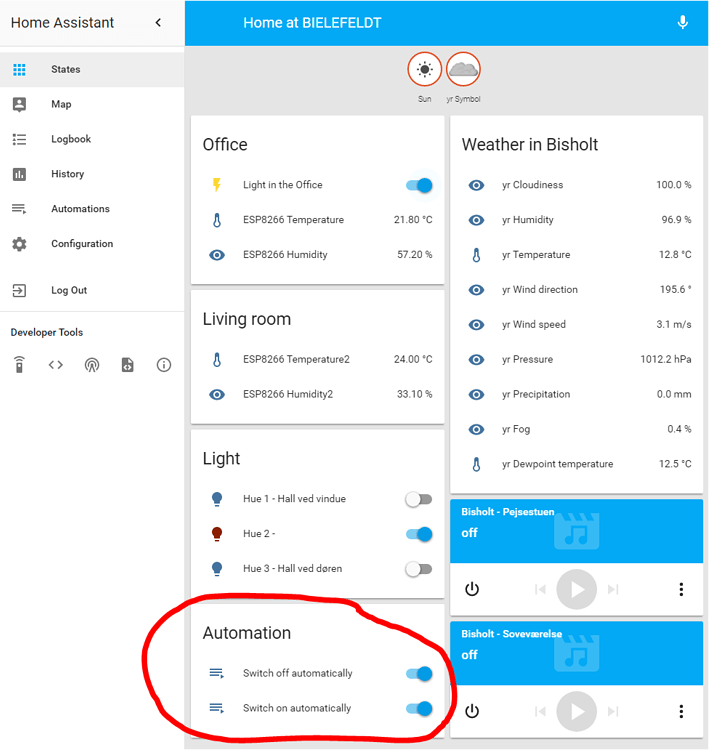709x750 pixels.
Task: Collapse the Home Assistant sidebar with chevron
Action: coord(158,22)
